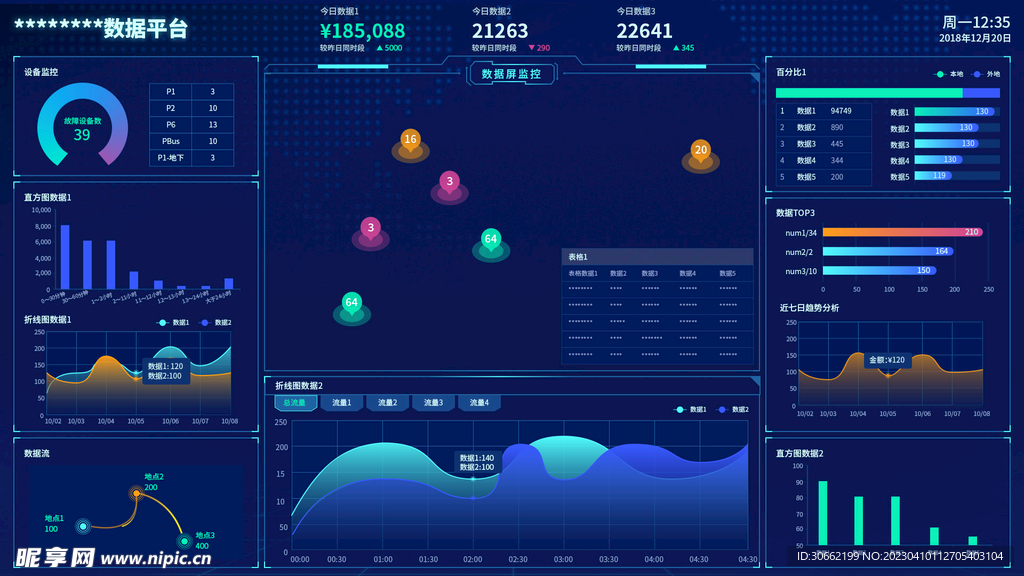Switch to the 总流量 tab
The height and width of the screenshot is (576, 1024).
[295, 403]
